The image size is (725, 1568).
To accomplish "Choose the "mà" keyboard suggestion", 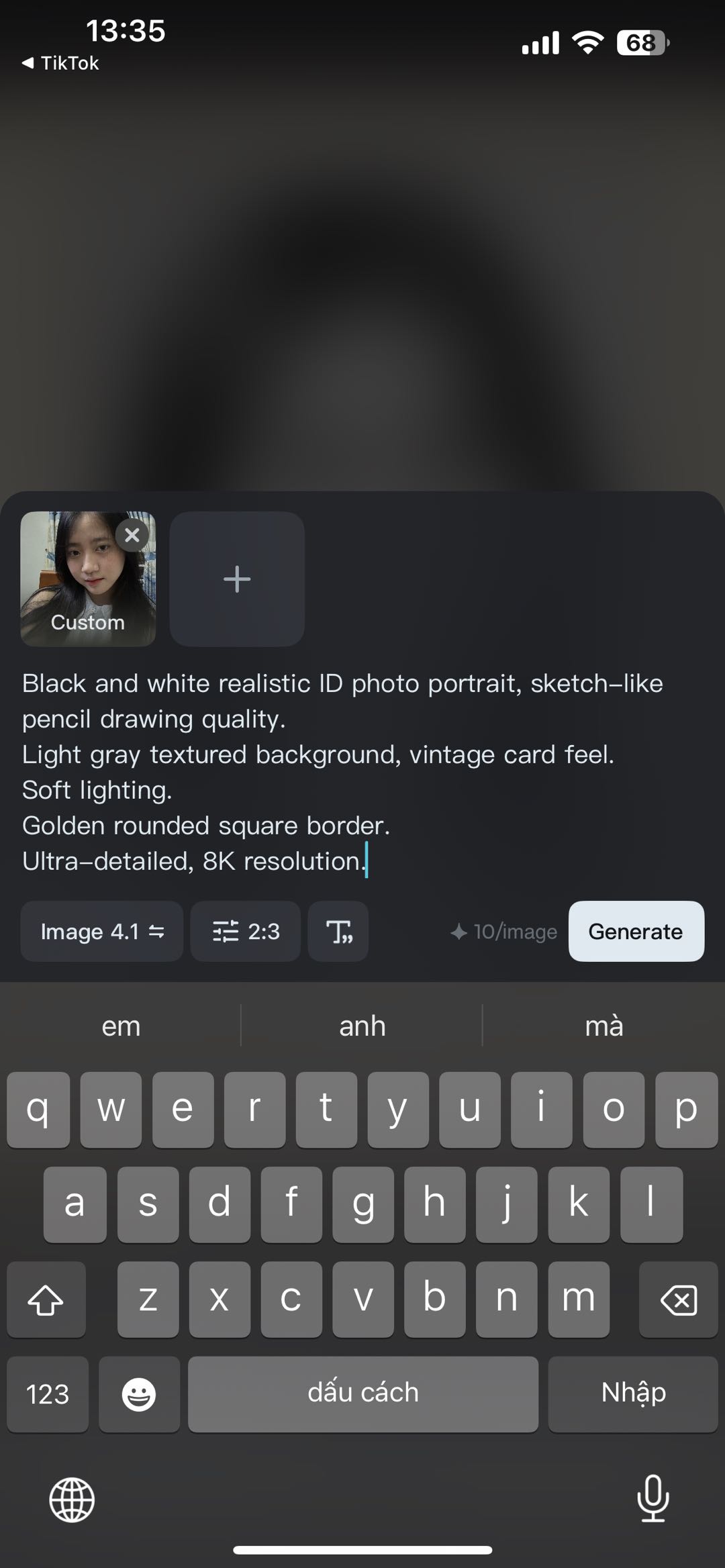I will coord(604,1026).
